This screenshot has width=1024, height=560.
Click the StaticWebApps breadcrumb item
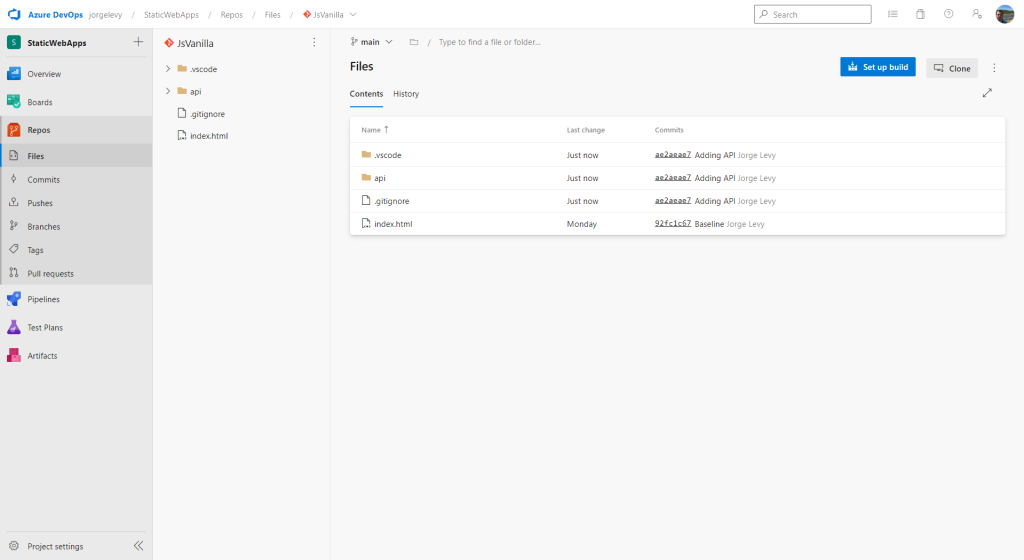[x=171, y=14]
